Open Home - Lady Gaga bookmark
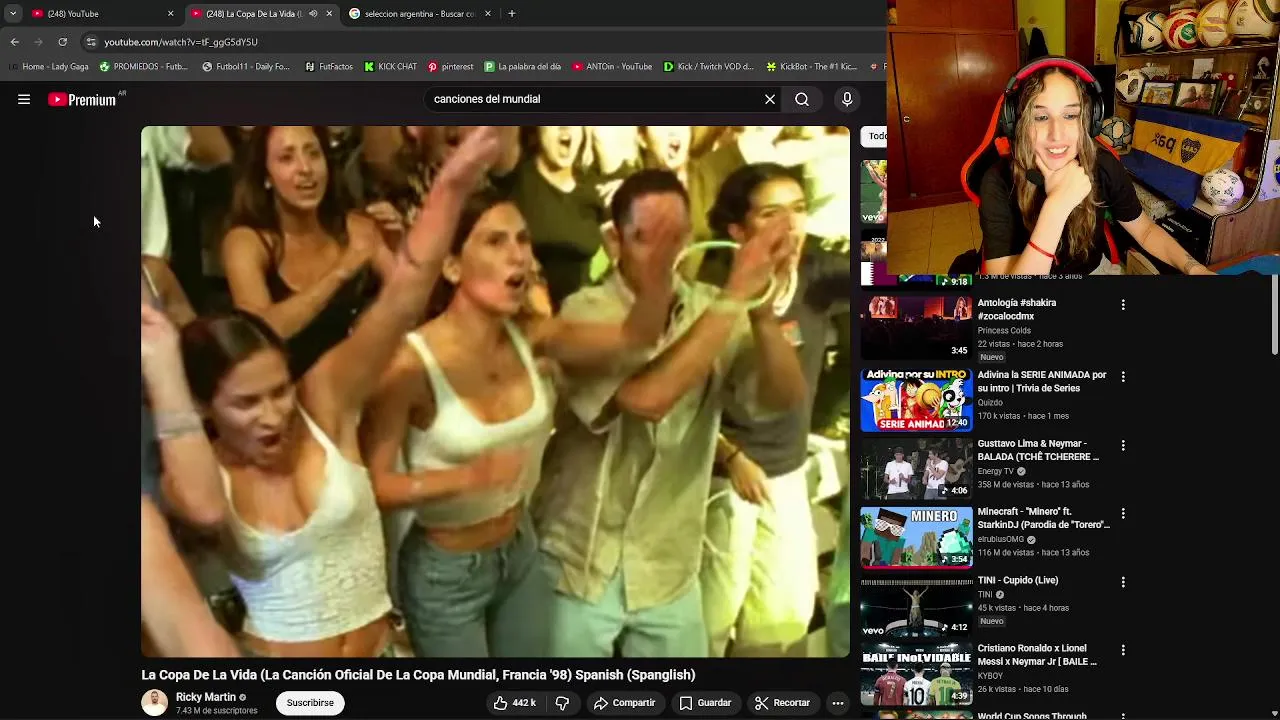This screenshot has height=720, width=1280. [x=48, y=67]
